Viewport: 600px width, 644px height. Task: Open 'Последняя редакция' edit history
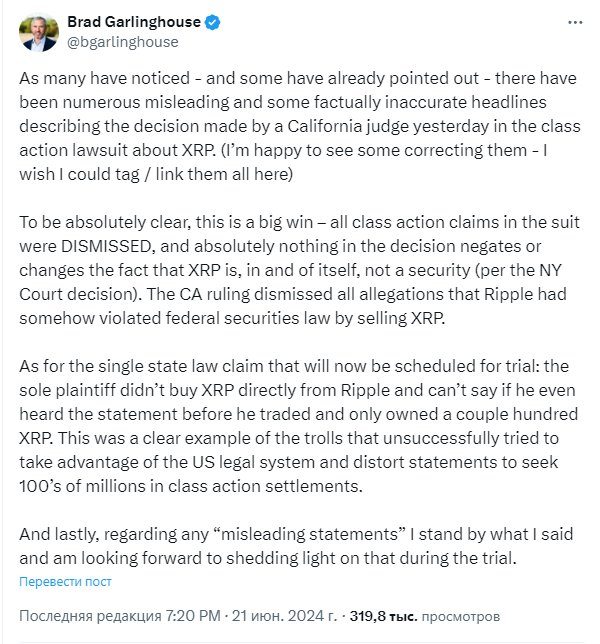(90, 616)
